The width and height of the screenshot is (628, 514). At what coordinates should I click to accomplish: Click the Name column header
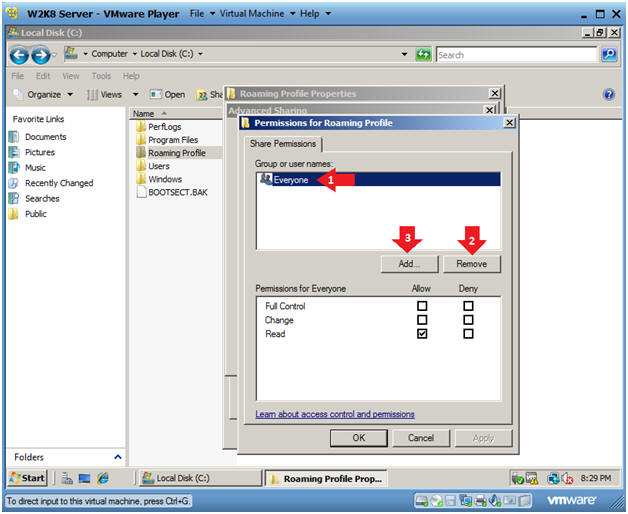176,114
